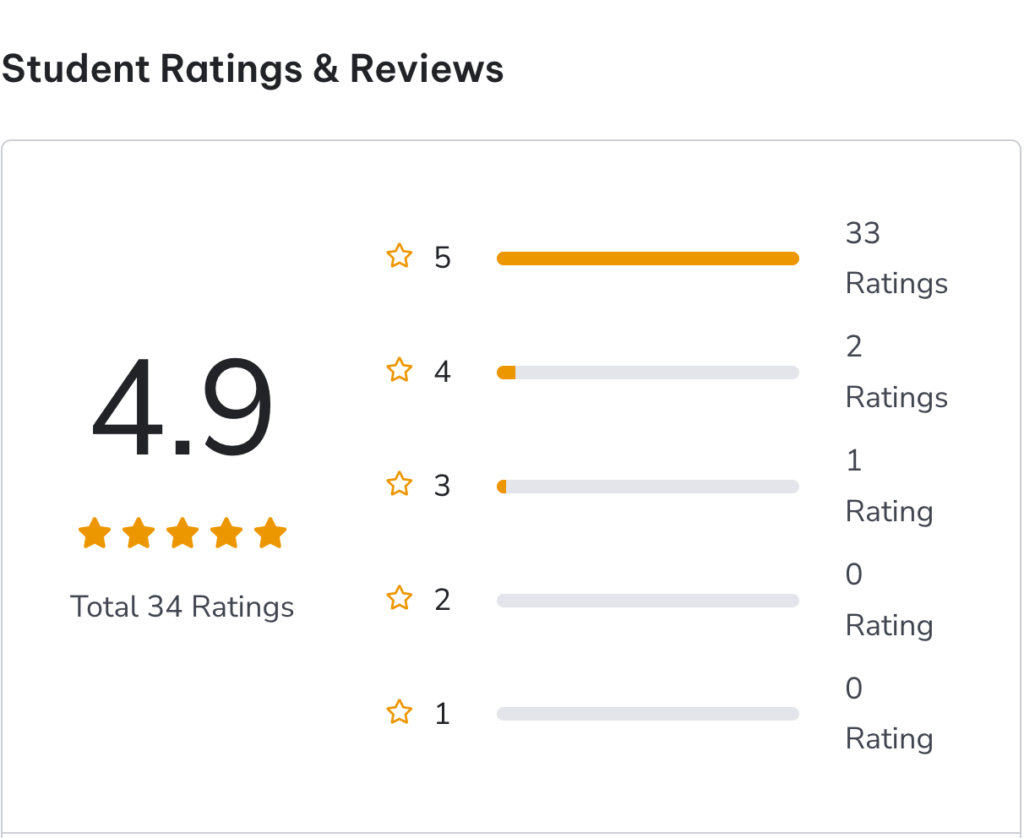The height and width of the screenshot is (838, 1024).
Task: Click the Student Ratings & Reviews heading
Action: click(x=253, y=69)
